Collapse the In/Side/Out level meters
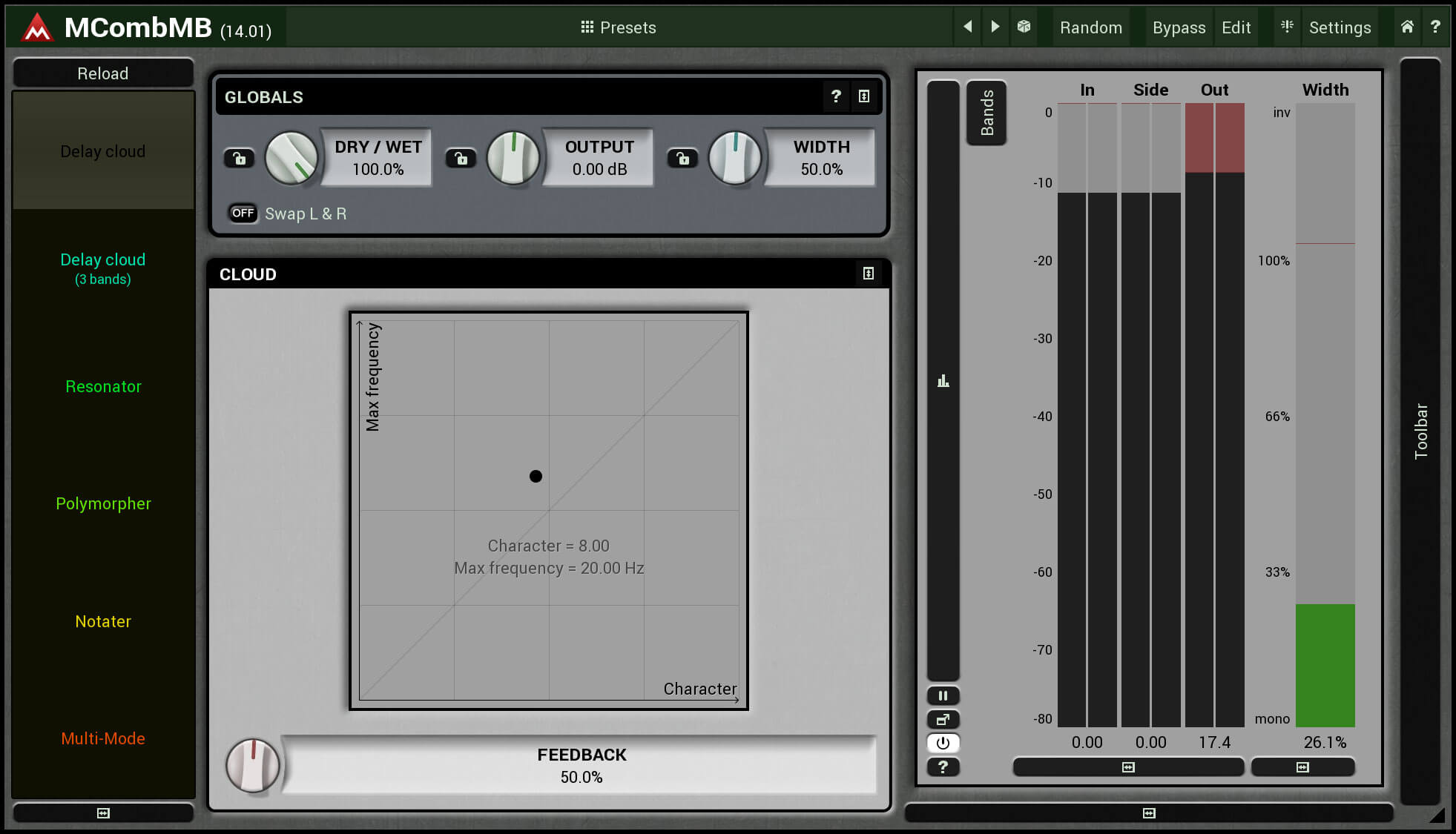Viewport: 1456px width, 834px height. click(x=1128, y=767)
